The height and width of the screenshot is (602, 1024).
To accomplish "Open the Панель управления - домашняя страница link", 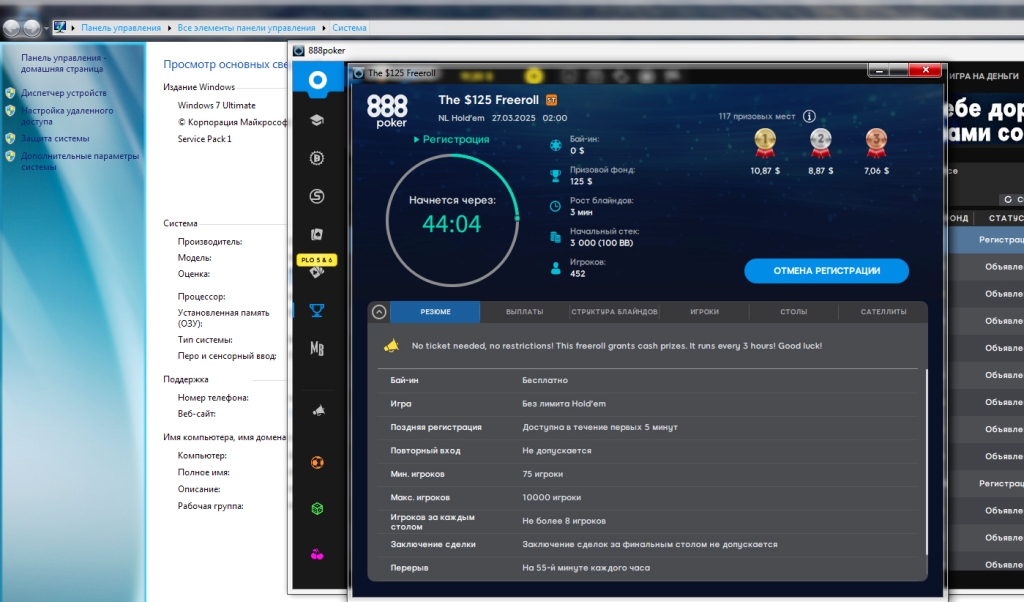I will [62, 63].
